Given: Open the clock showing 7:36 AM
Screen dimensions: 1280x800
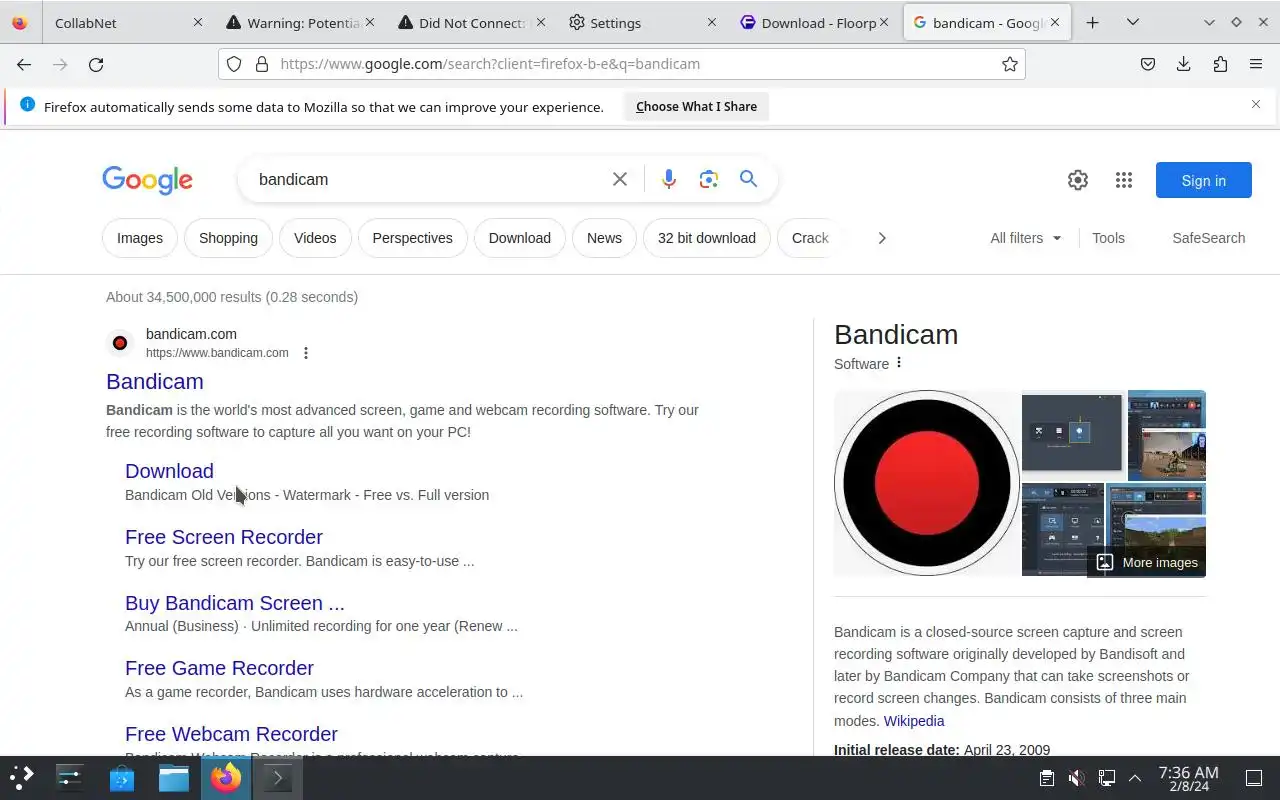Looking at the screenshot, I should (1188, 778).
